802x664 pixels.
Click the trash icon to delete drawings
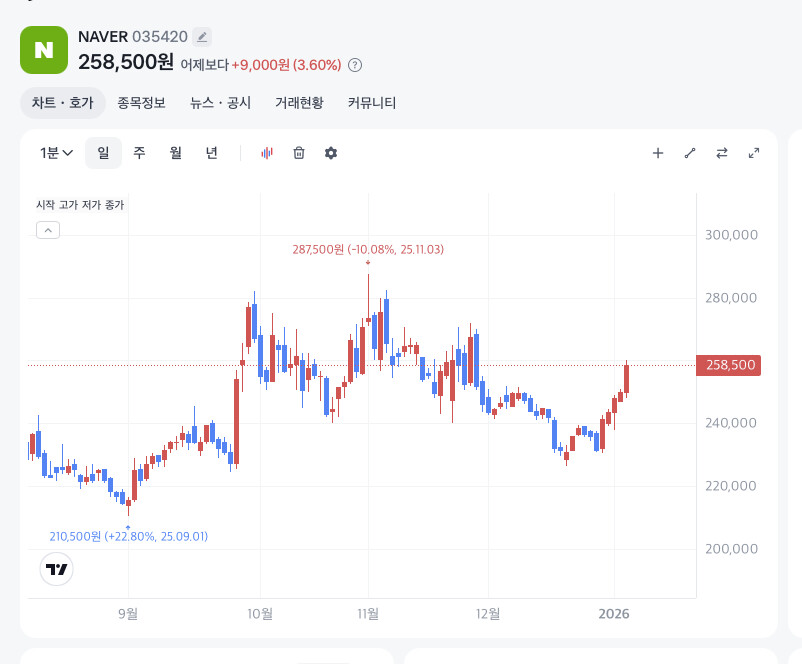pos(299,153)
